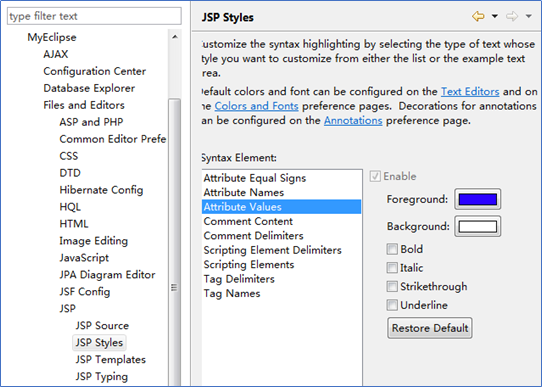Screen dimensions: 542x387
Task: Select Hibernate Config node
Action: tap(101, 190)
